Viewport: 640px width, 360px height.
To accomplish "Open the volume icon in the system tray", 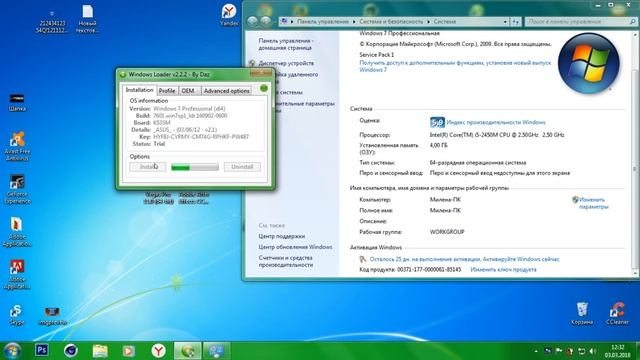I will coord(593,351).
